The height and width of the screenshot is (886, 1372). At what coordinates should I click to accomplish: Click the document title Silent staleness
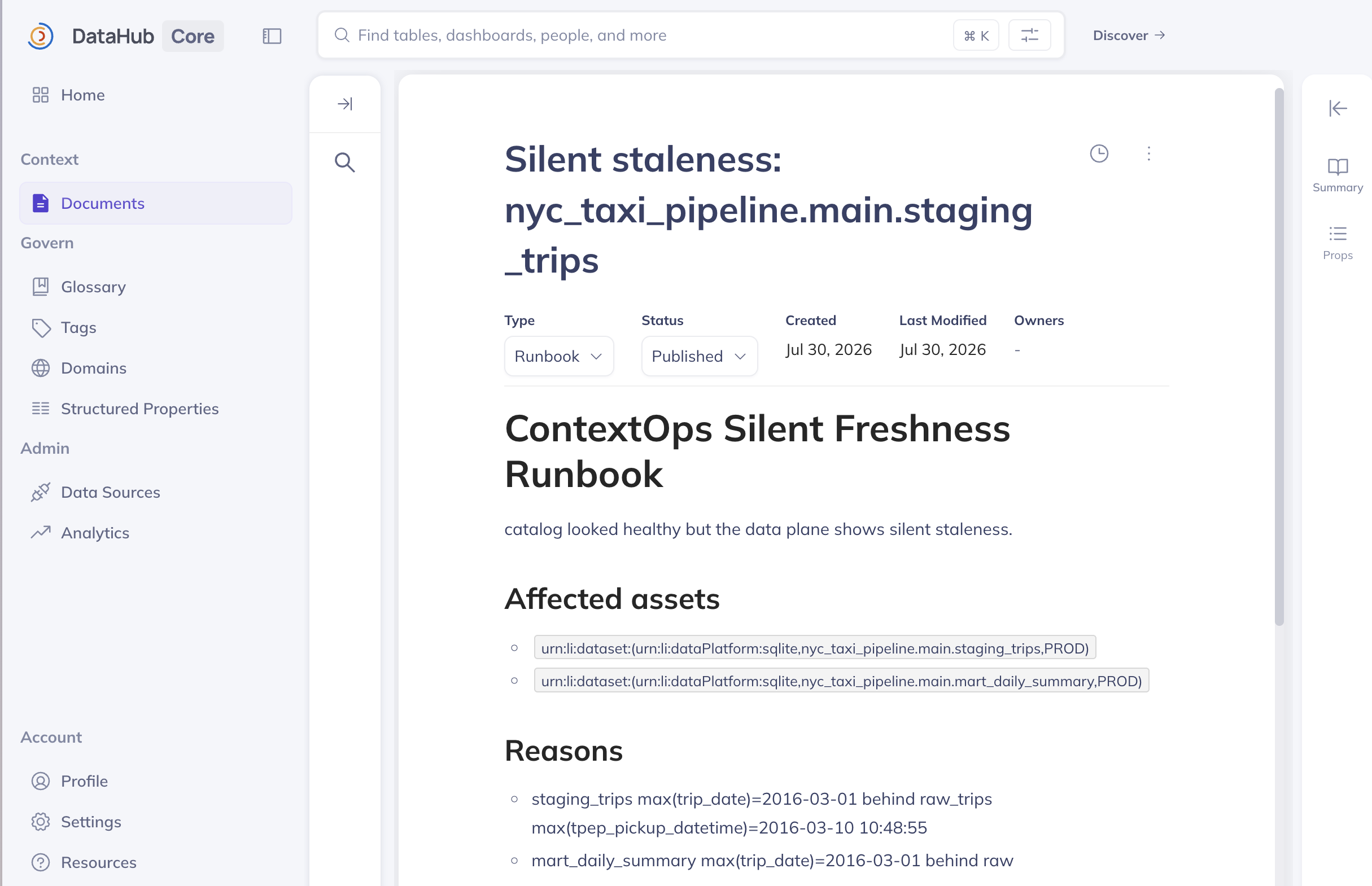point(768,210)
